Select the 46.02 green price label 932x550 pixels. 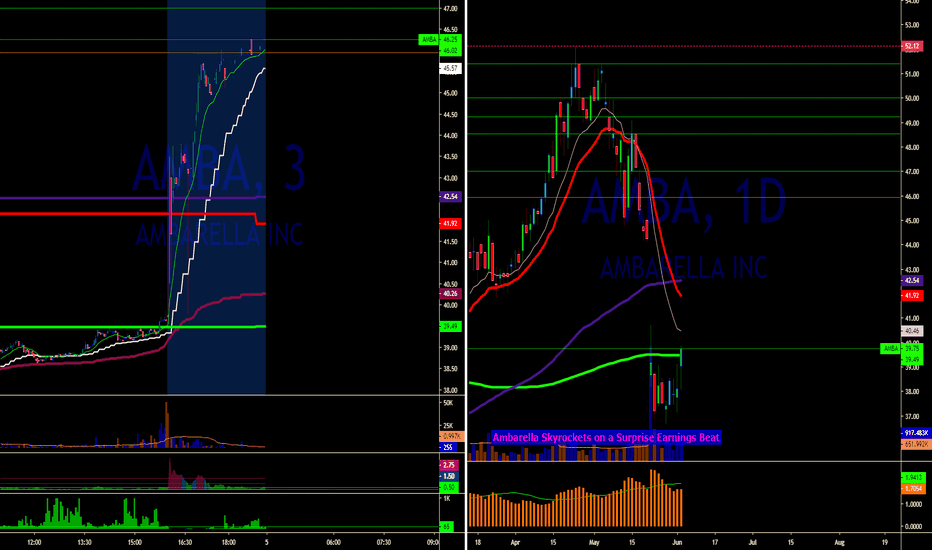(451, 51)
